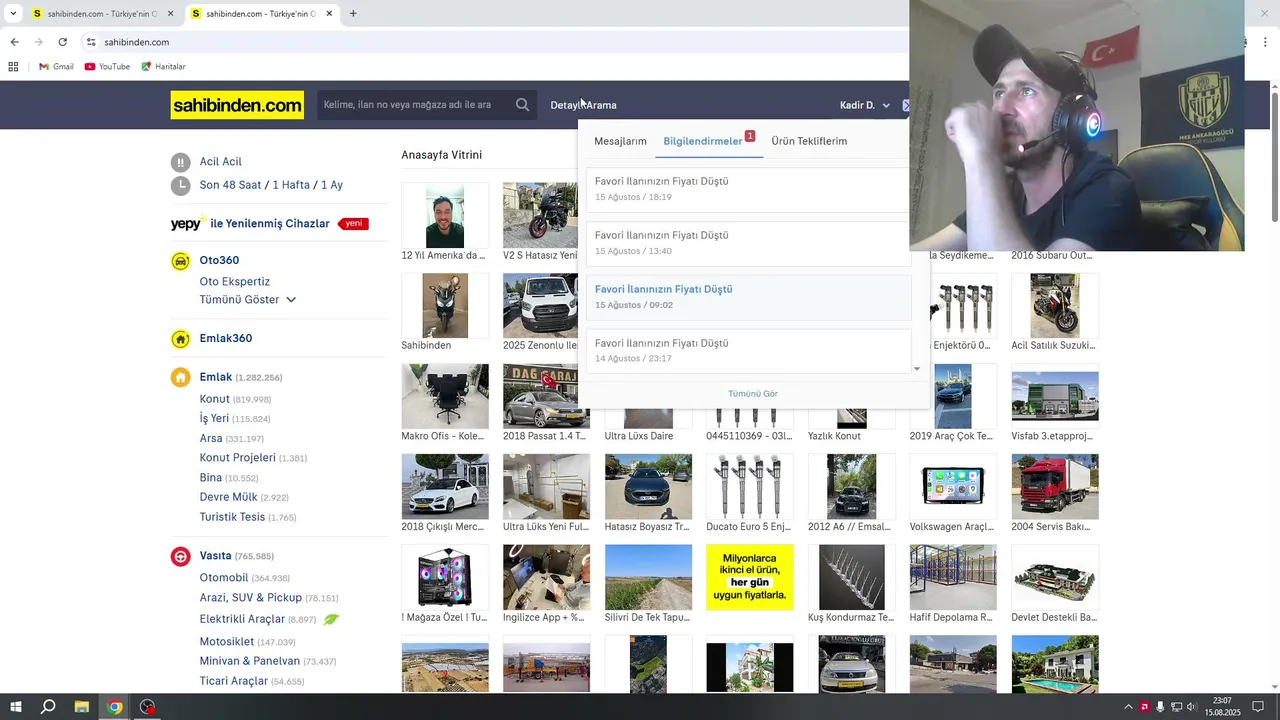Click the yepy logo
The image size is (1280, 720).
[187, 224]
